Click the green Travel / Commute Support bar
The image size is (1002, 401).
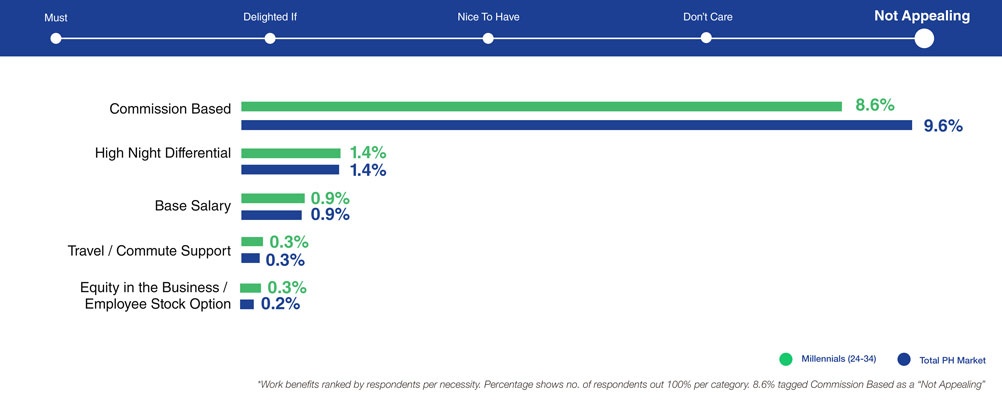[x=252, y=241]
